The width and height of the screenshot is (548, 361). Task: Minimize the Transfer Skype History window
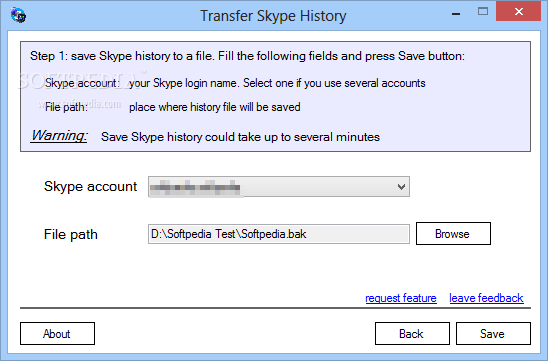pyautogui.click(x=456, y=14)
